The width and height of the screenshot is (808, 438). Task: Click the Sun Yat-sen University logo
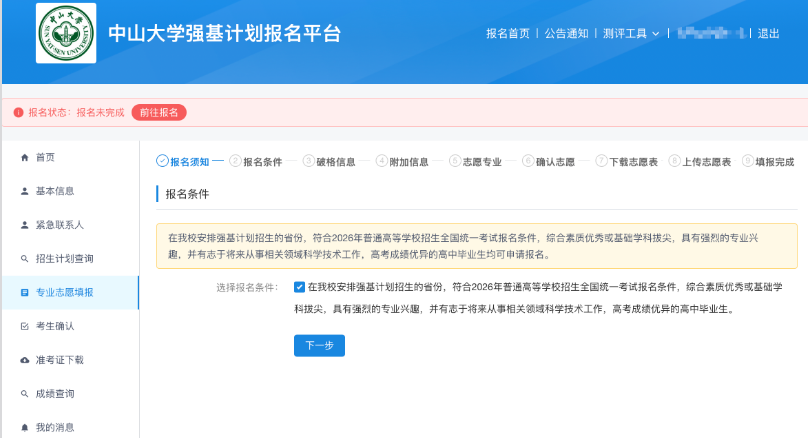(66, 34)
